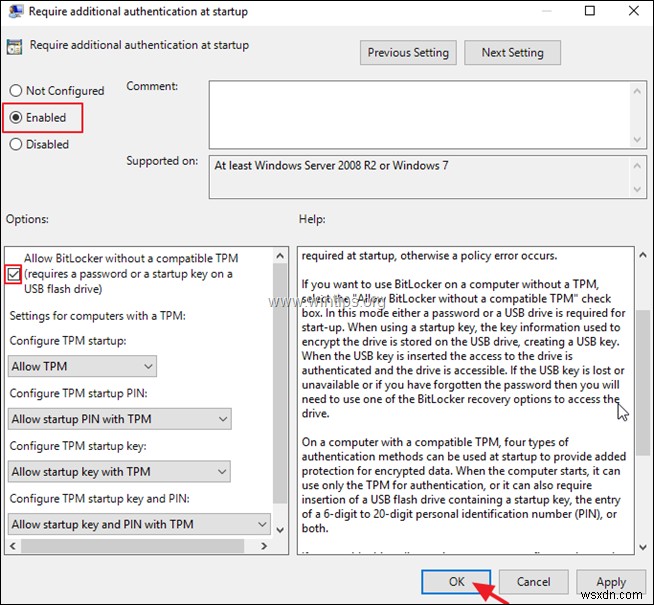Maximize the dialog window
The image size is (654, 605).
tap(590, 10)
